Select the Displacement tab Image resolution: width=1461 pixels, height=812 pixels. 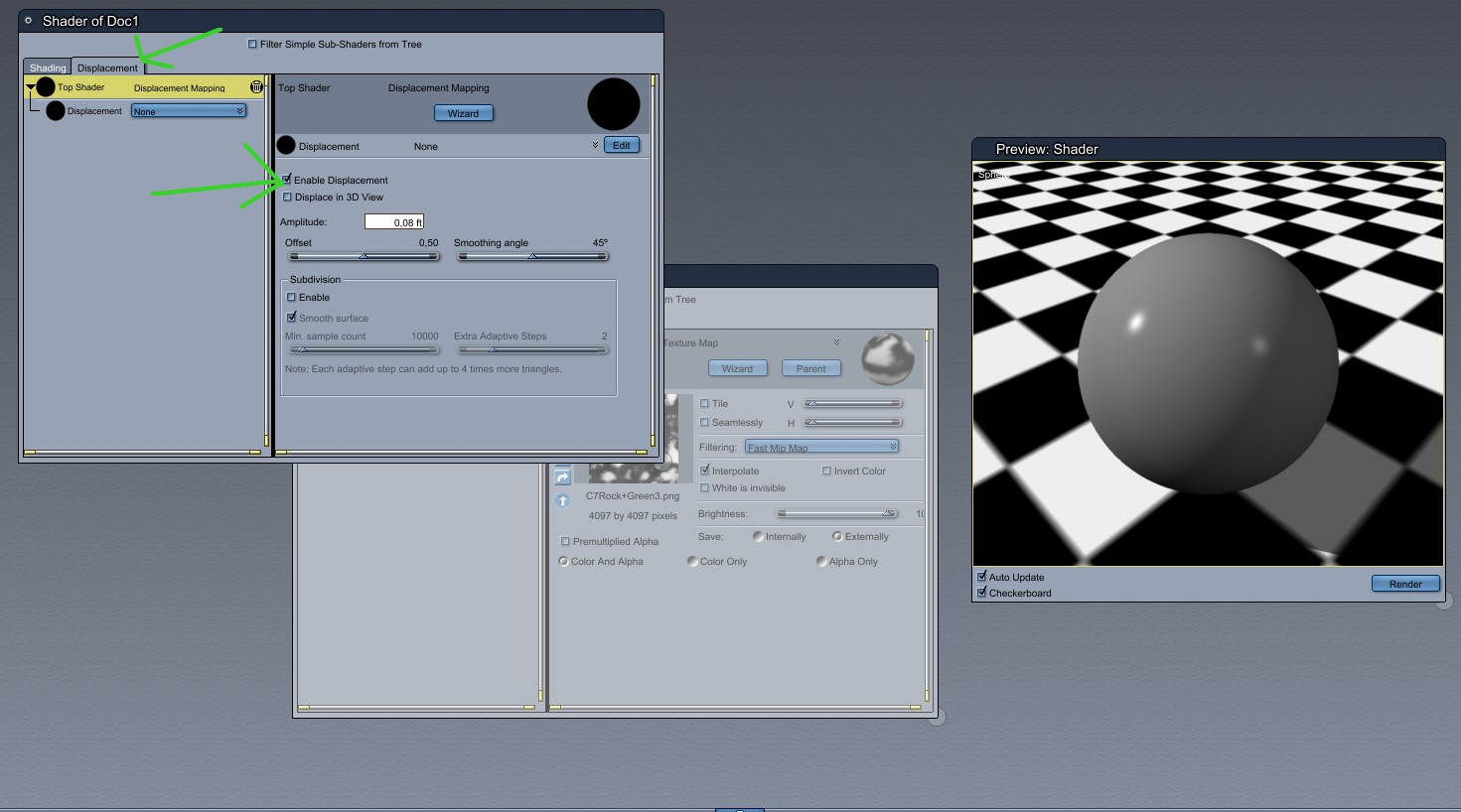[x=107, y=68]
